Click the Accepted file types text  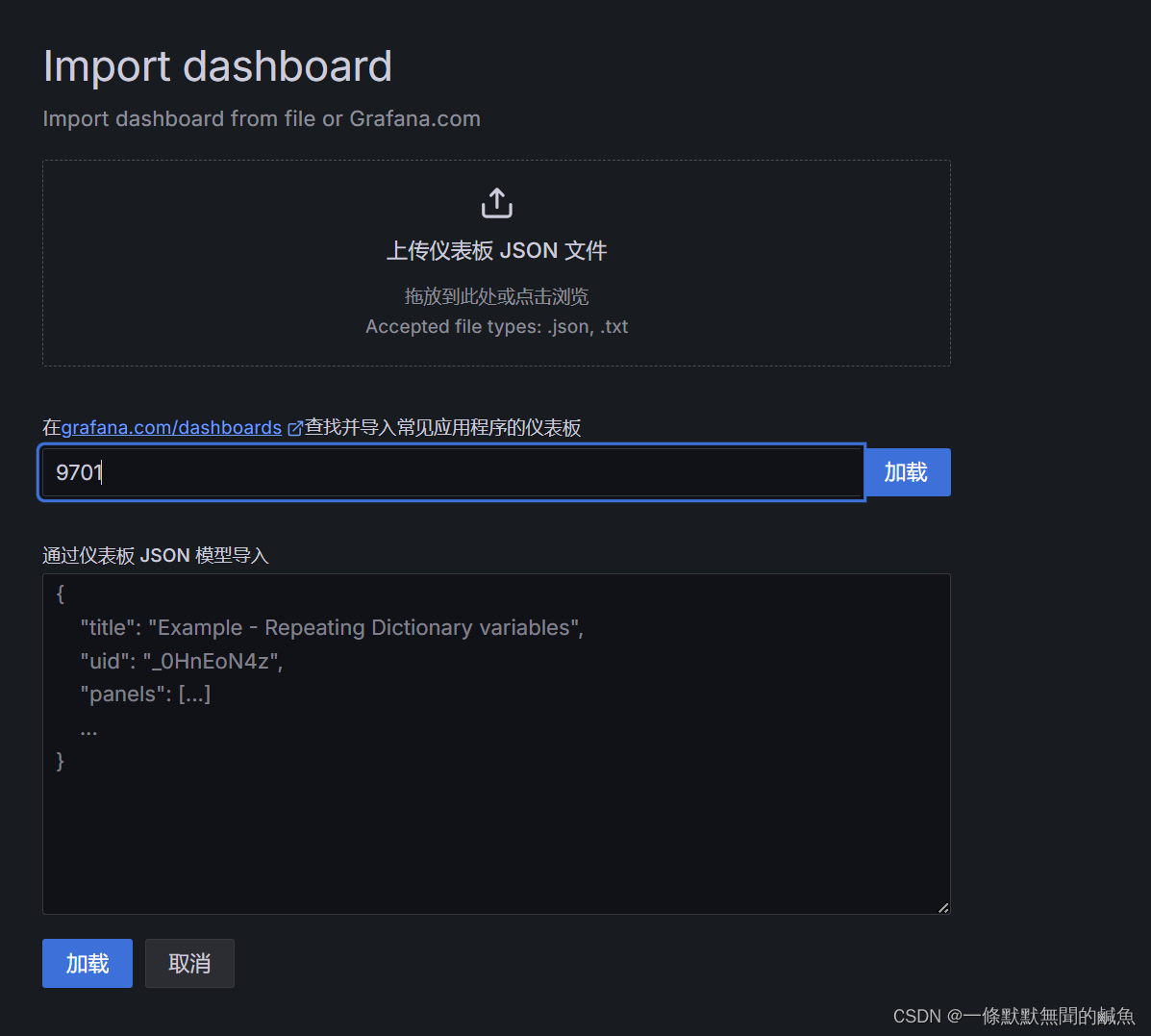point(496,326)
